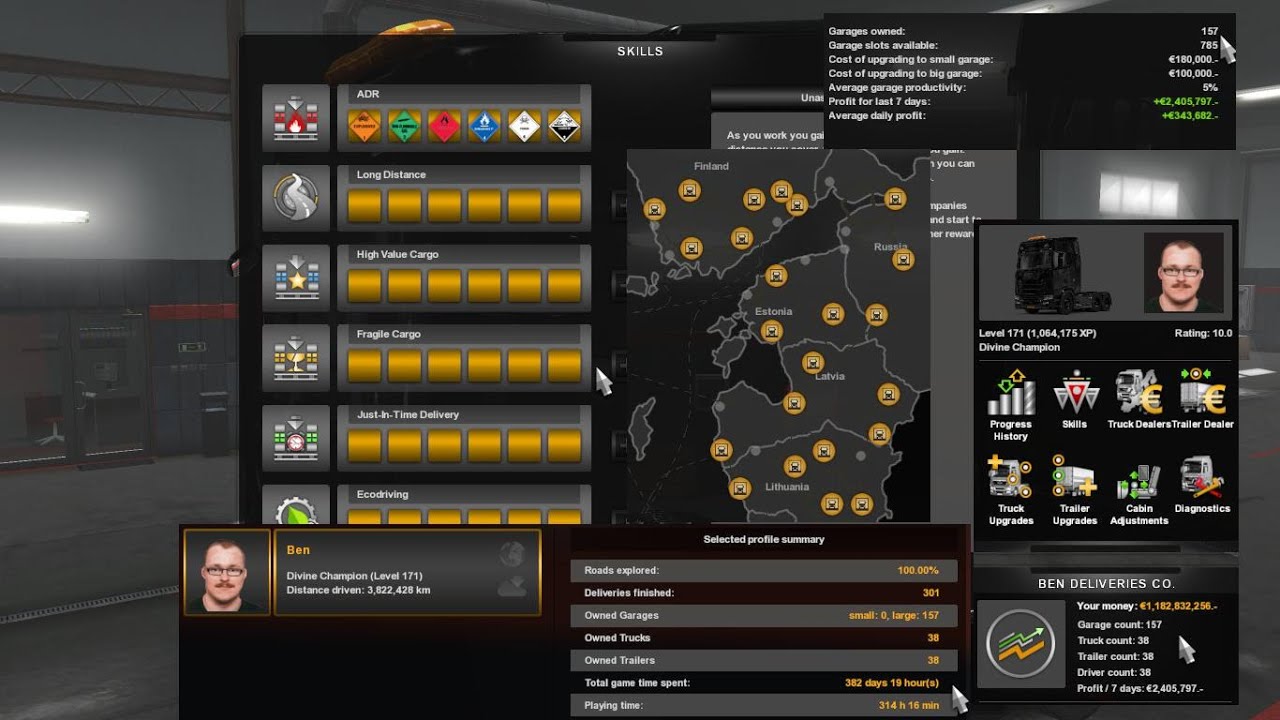Click the 'Total game time spent:' row
Viewport: 1280px width, 720px height.
click(764, 683)
